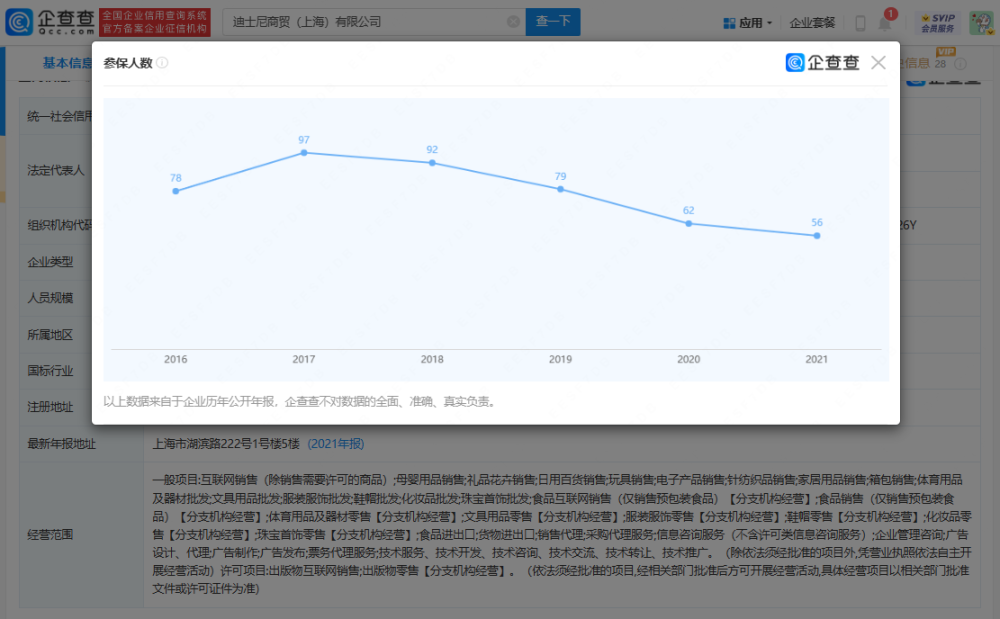1000x619 pixels.
Task: Click the 2021 axis label
Action: 816,359
